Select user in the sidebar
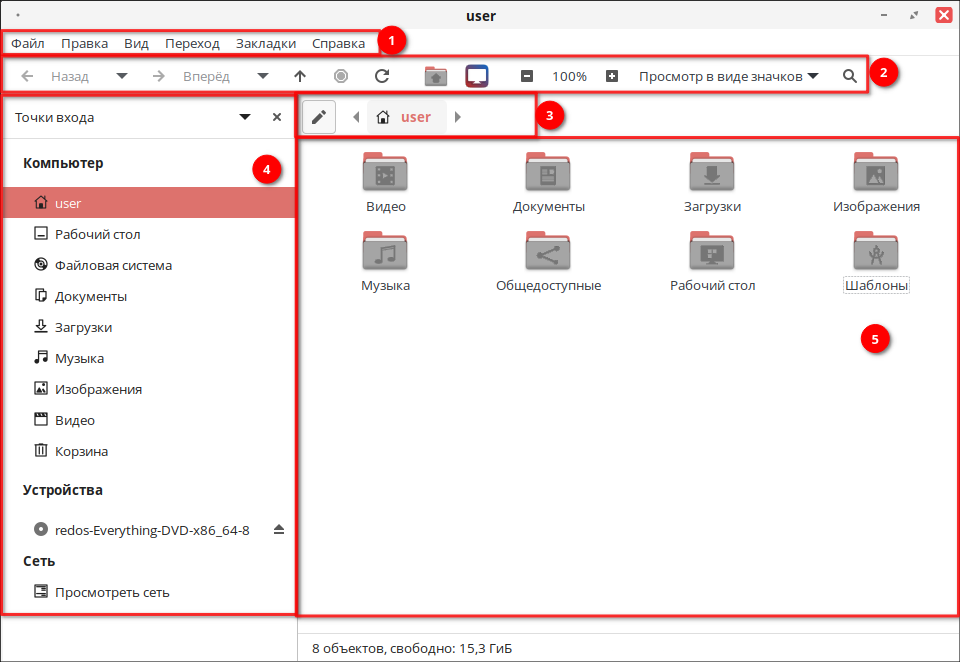The height and width of the screenshot is (662, 960). (149, 203)
